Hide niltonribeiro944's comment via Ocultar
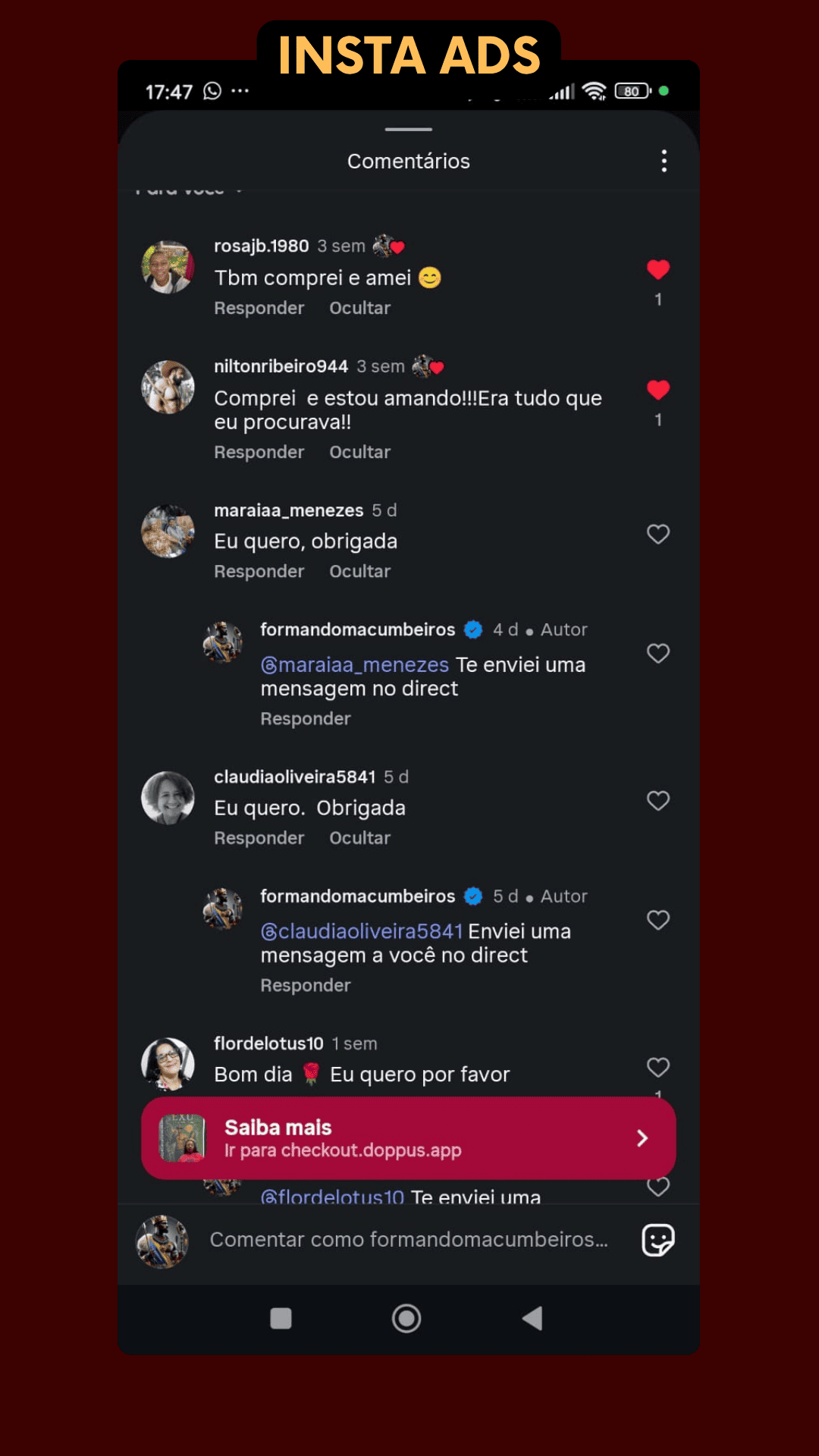 tap(359, 453)
